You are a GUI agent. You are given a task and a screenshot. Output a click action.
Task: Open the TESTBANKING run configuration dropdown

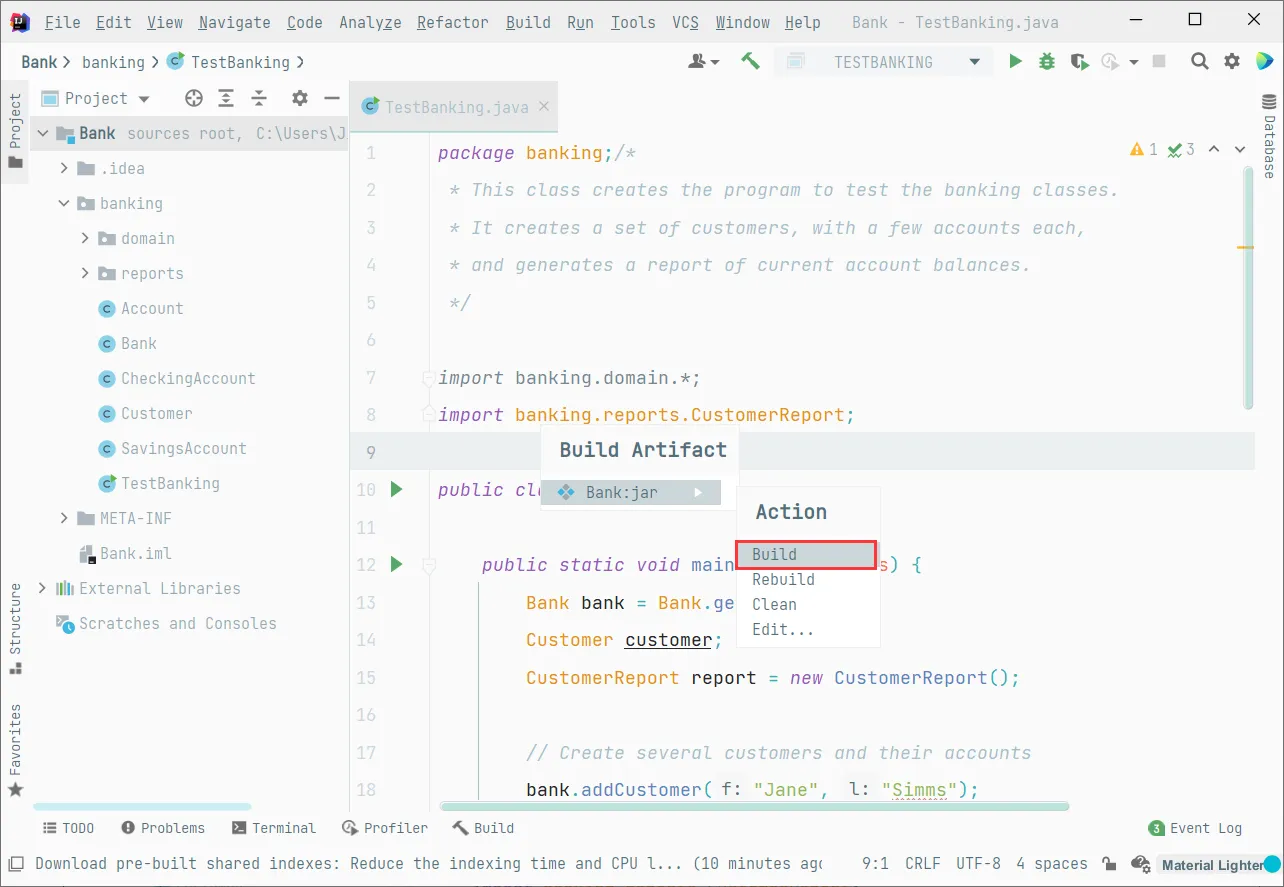pyautogui.click(x=884, y=61)
